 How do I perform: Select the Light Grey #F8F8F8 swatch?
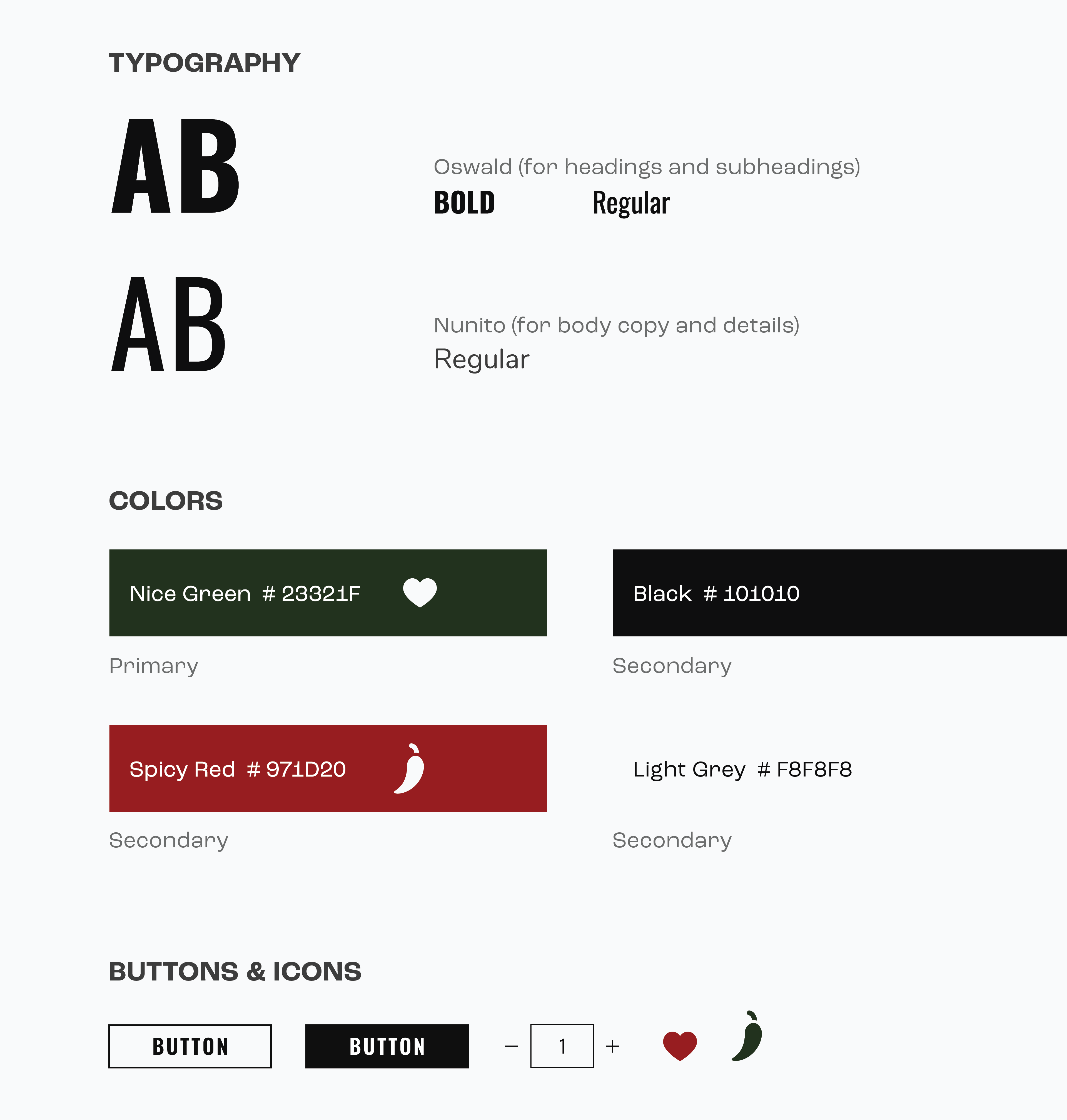[x=839, y=768]
